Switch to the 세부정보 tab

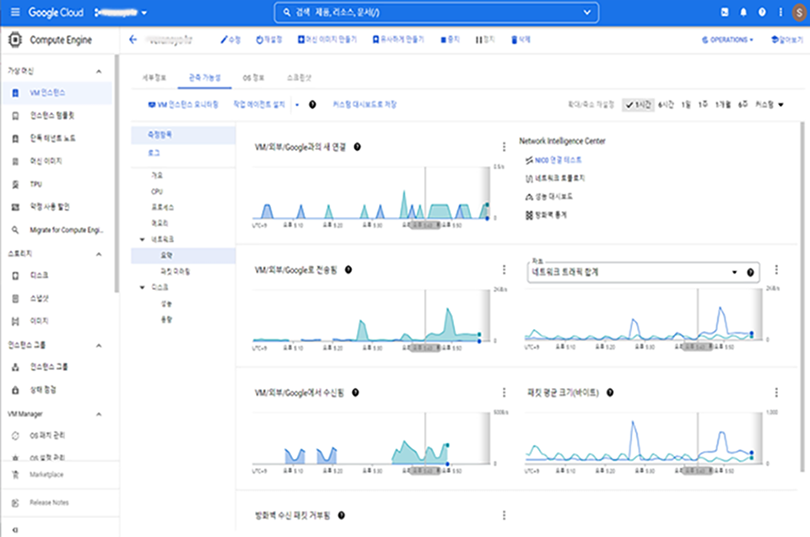click(x=154, y=78)
